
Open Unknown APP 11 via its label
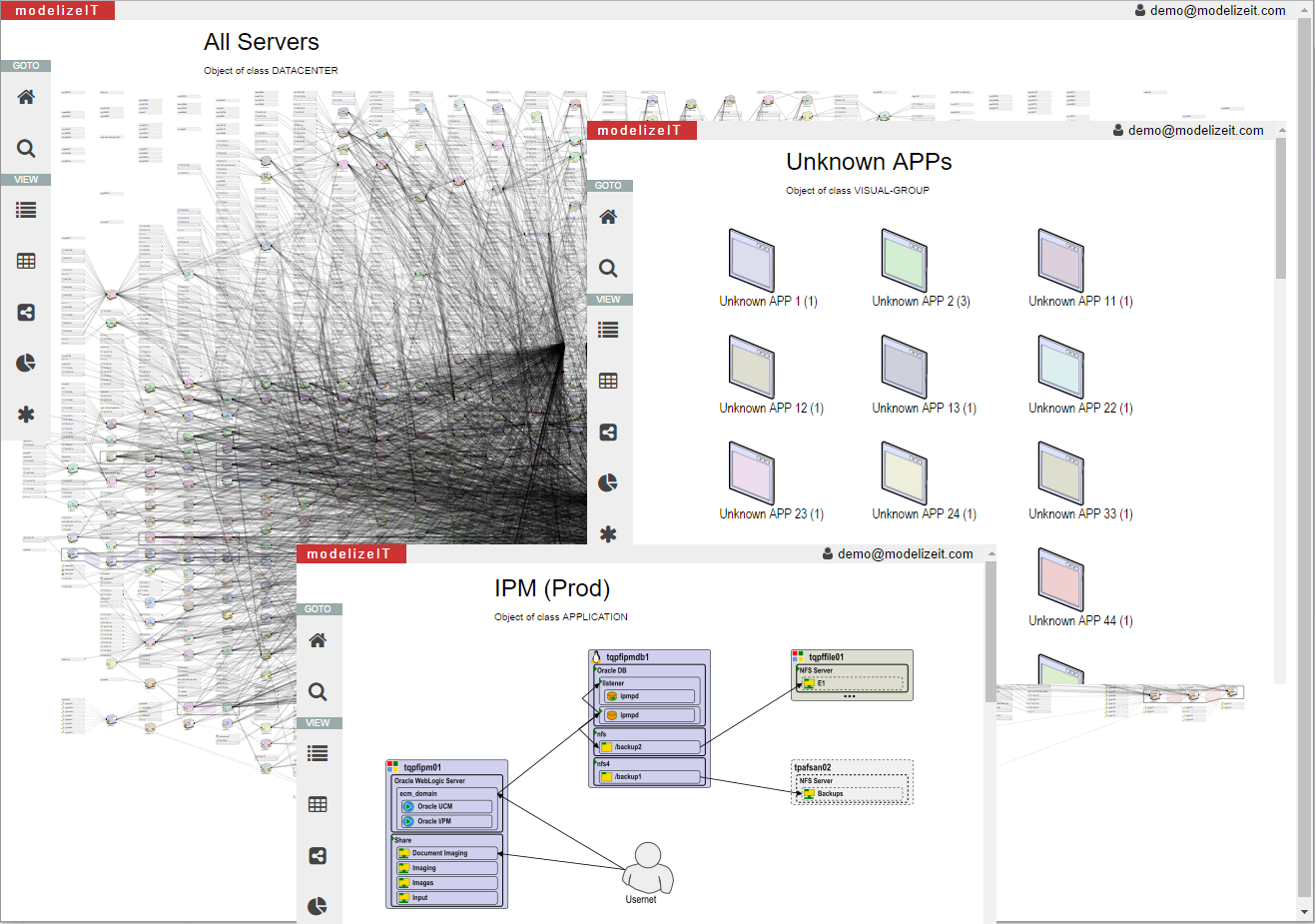click(x=1079, y=301)
